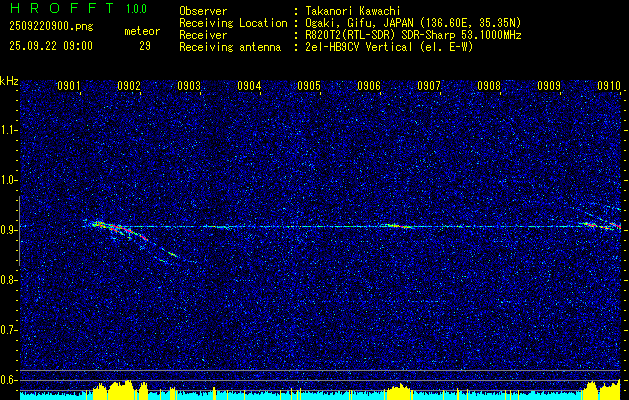Click the 0.8 kHz axis label
This screenshot has height=400, width=629.
point(8,280)
